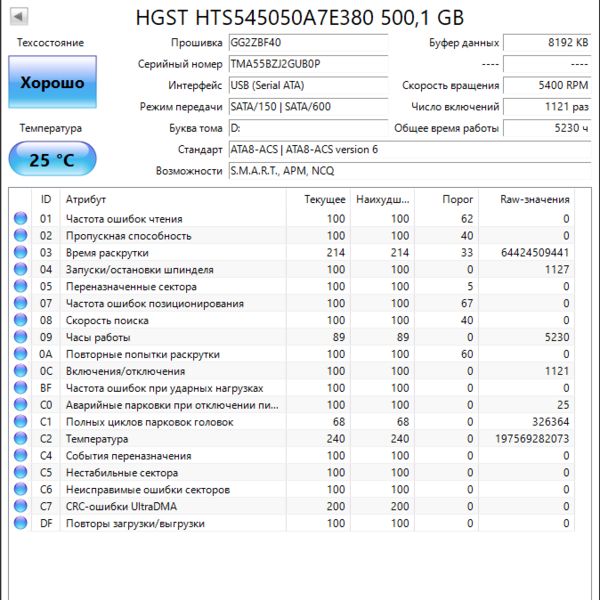Click raw value 64424509441
Image resolution: width=600 pixels, height=600 pixels.
(x=535, y=253)
